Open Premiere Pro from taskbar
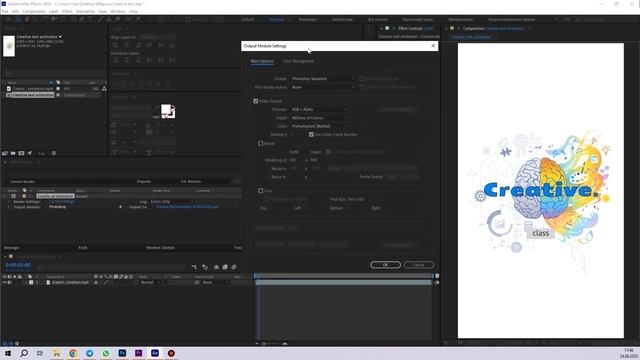Viewport: 640px width, 360px height. click(x=138, y=353)
